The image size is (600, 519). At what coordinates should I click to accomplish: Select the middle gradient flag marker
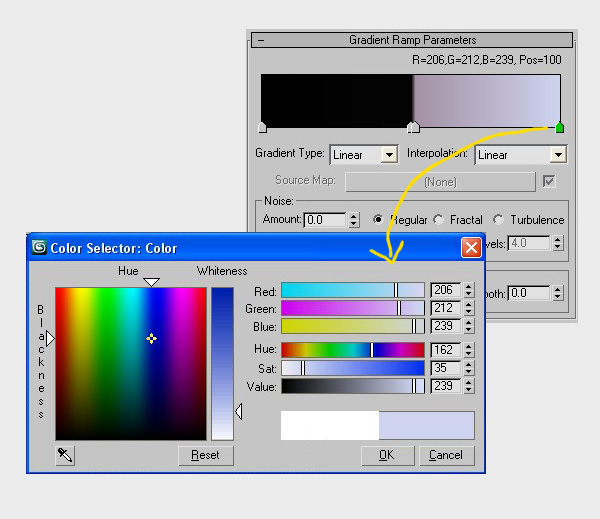[413, 127]
